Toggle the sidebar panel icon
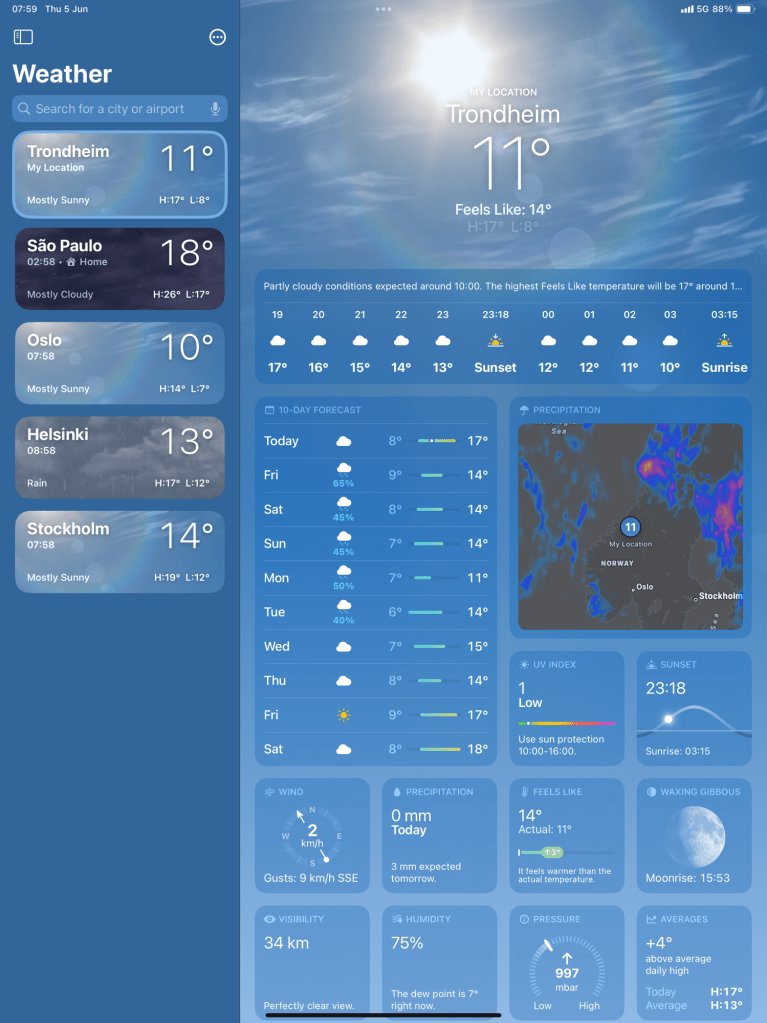 coord(23,37)
